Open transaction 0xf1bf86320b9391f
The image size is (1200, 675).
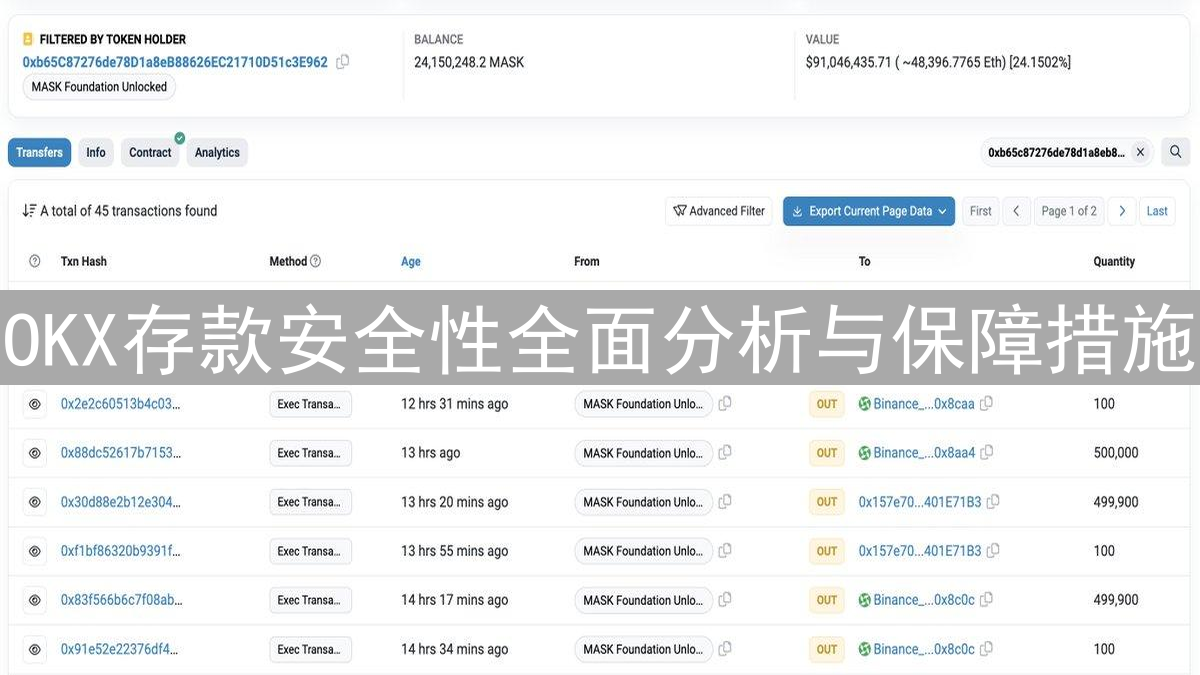[121, 551]
